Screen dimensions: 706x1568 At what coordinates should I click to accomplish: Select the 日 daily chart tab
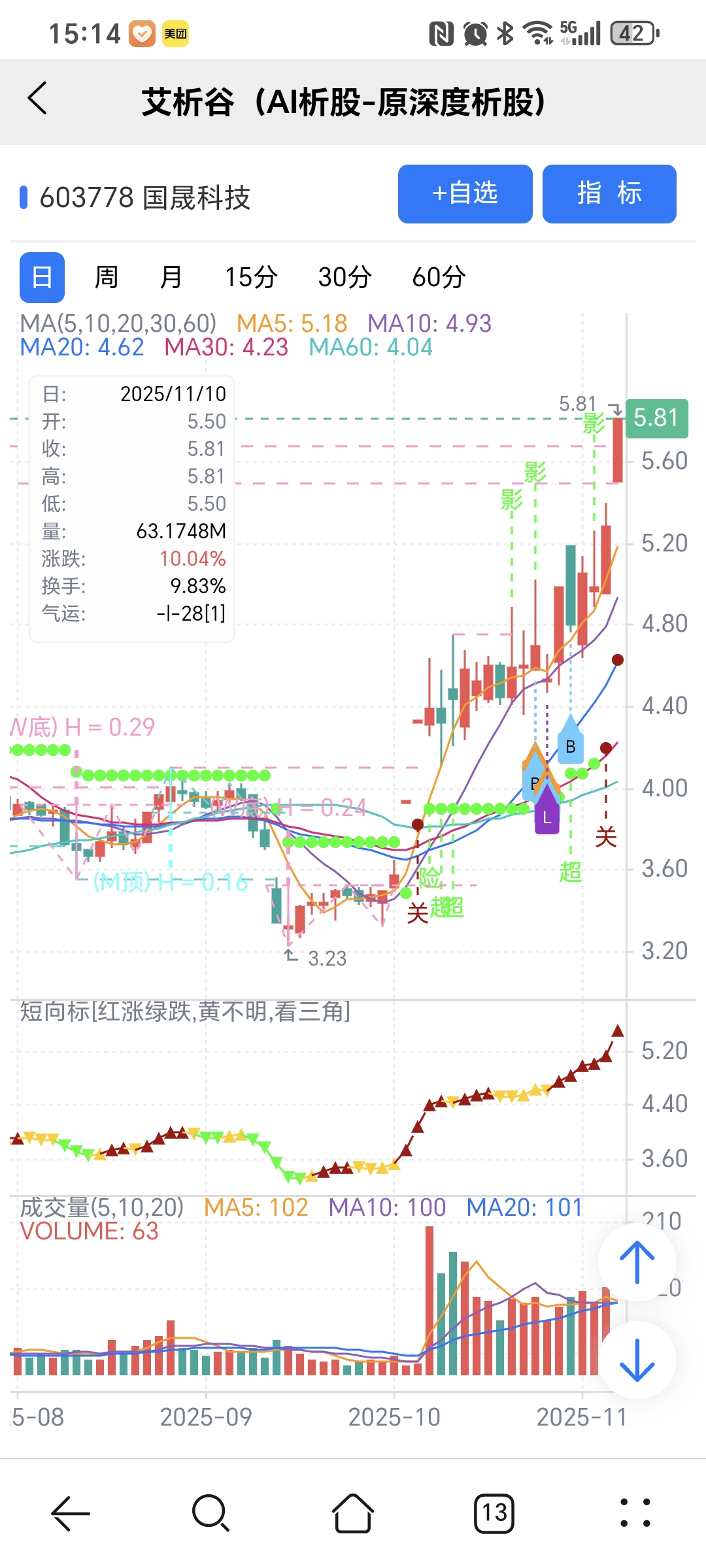pos(42,278)
